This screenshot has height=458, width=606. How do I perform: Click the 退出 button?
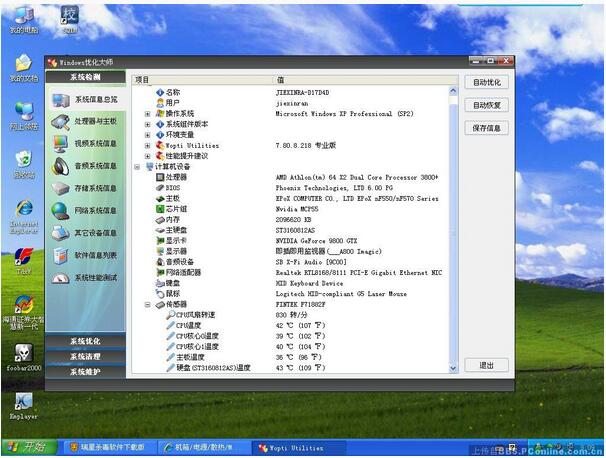tap(487, 365)
